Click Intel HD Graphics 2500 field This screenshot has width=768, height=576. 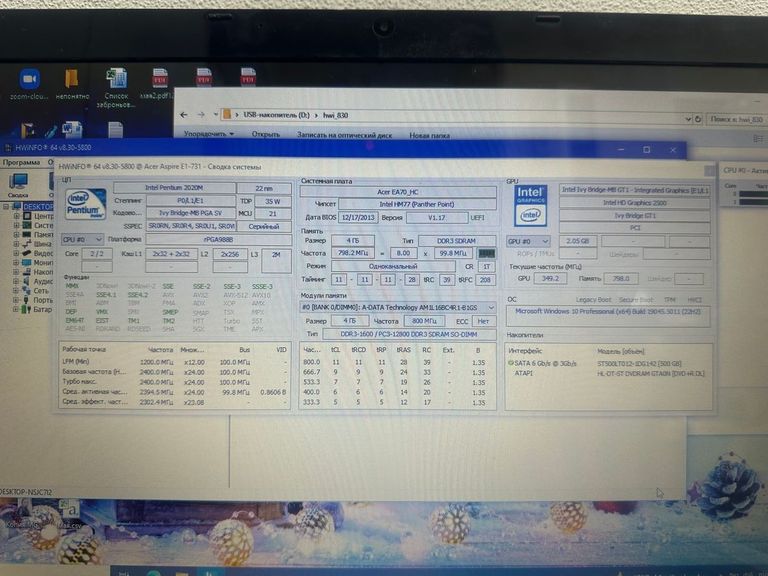[634, 202]
